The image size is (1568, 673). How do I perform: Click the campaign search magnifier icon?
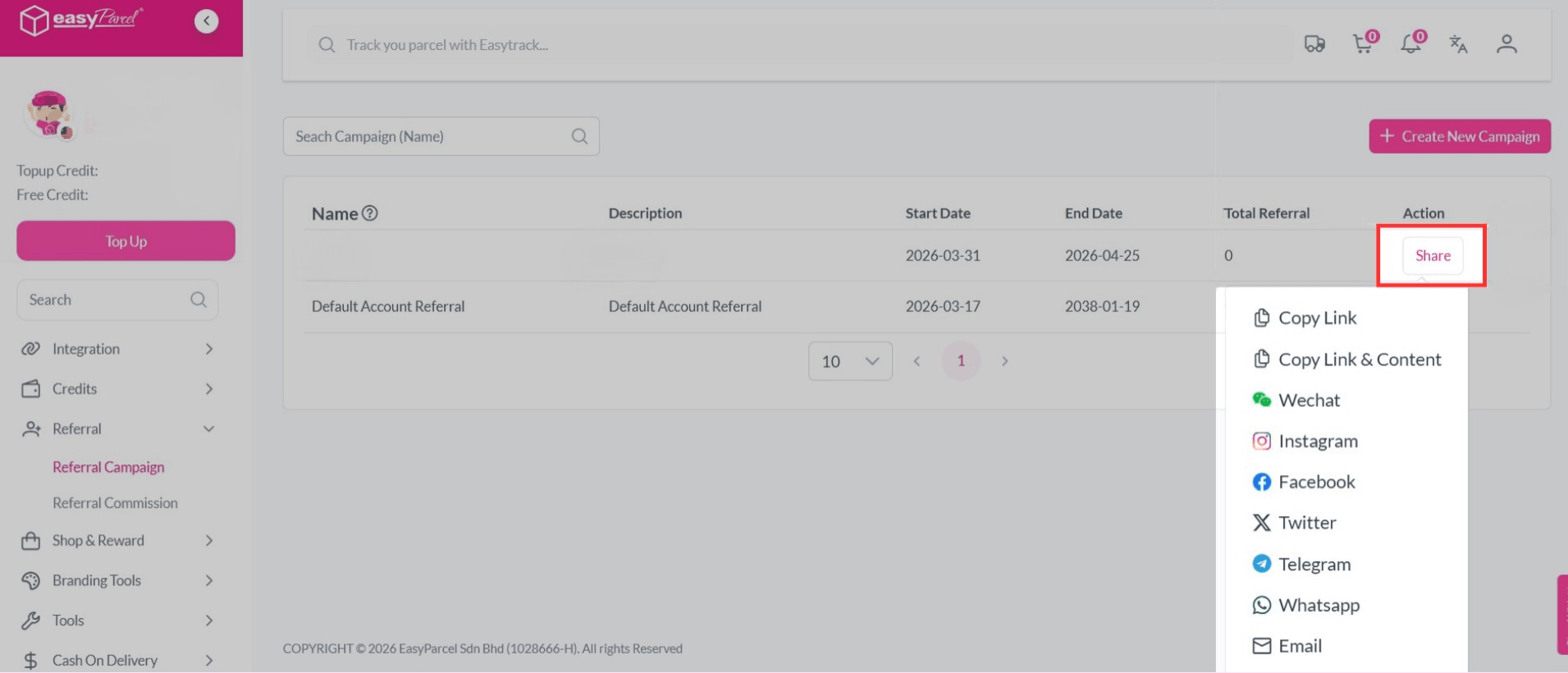click(x=579, y=136)
